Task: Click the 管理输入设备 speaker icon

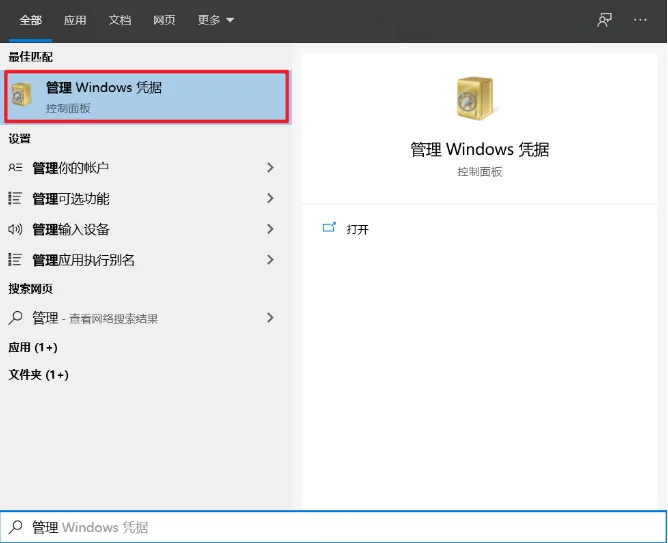Action: point(15,229)
